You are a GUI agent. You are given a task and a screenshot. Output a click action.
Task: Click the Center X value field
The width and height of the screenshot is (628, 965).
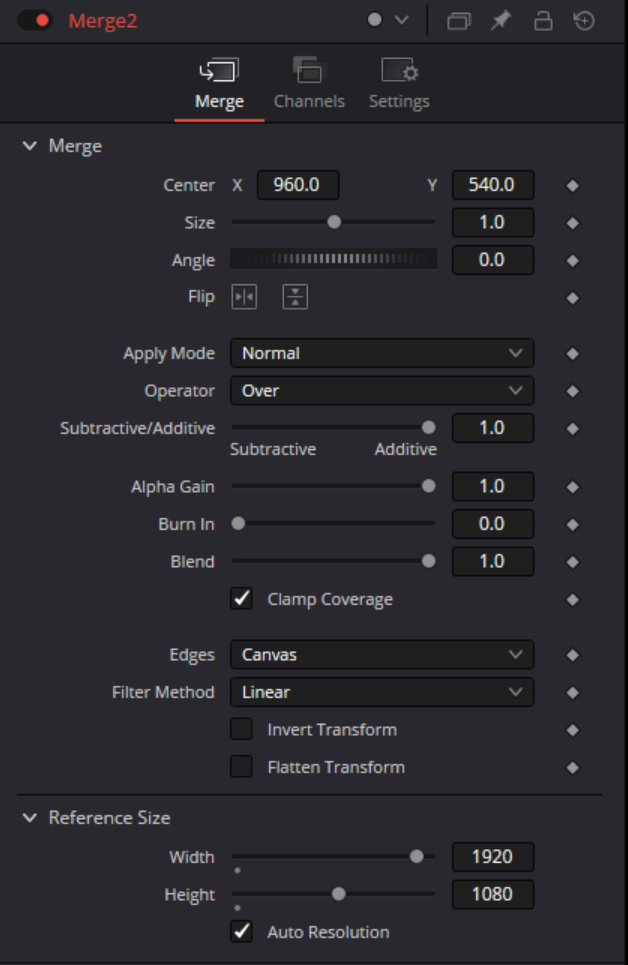(x=298, y=185)
